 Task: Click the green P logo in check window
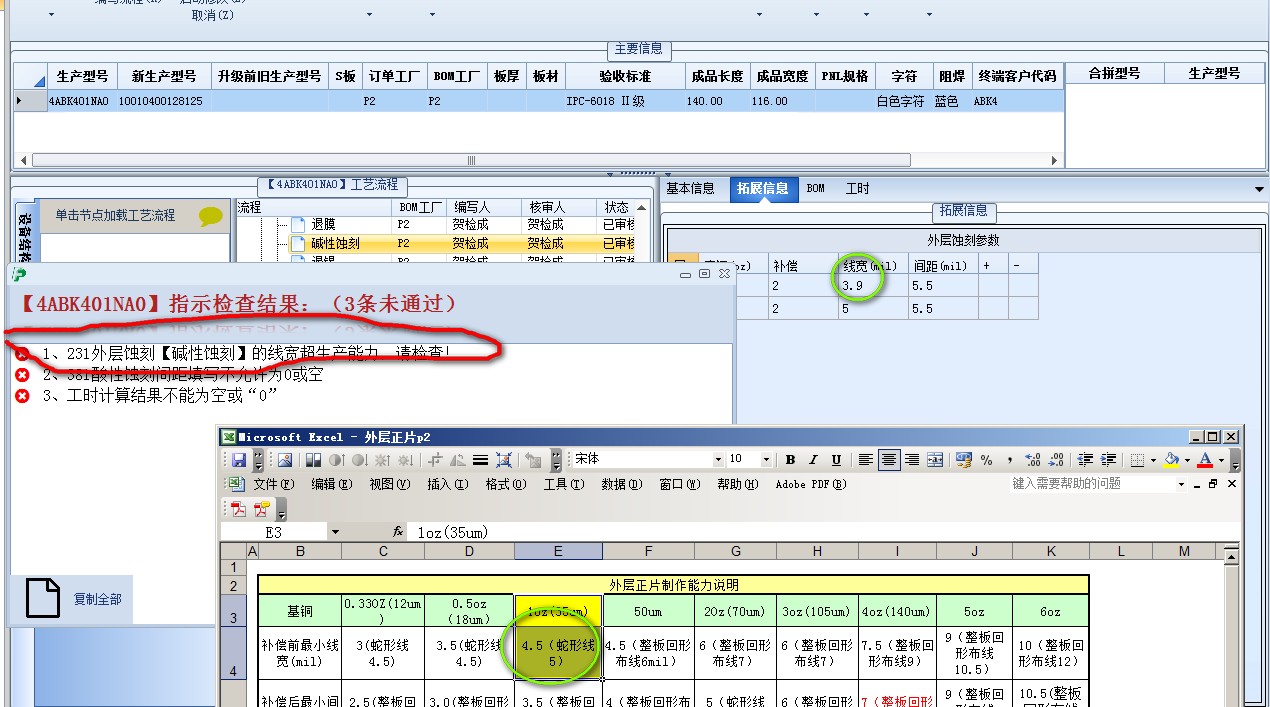(20, 274)
